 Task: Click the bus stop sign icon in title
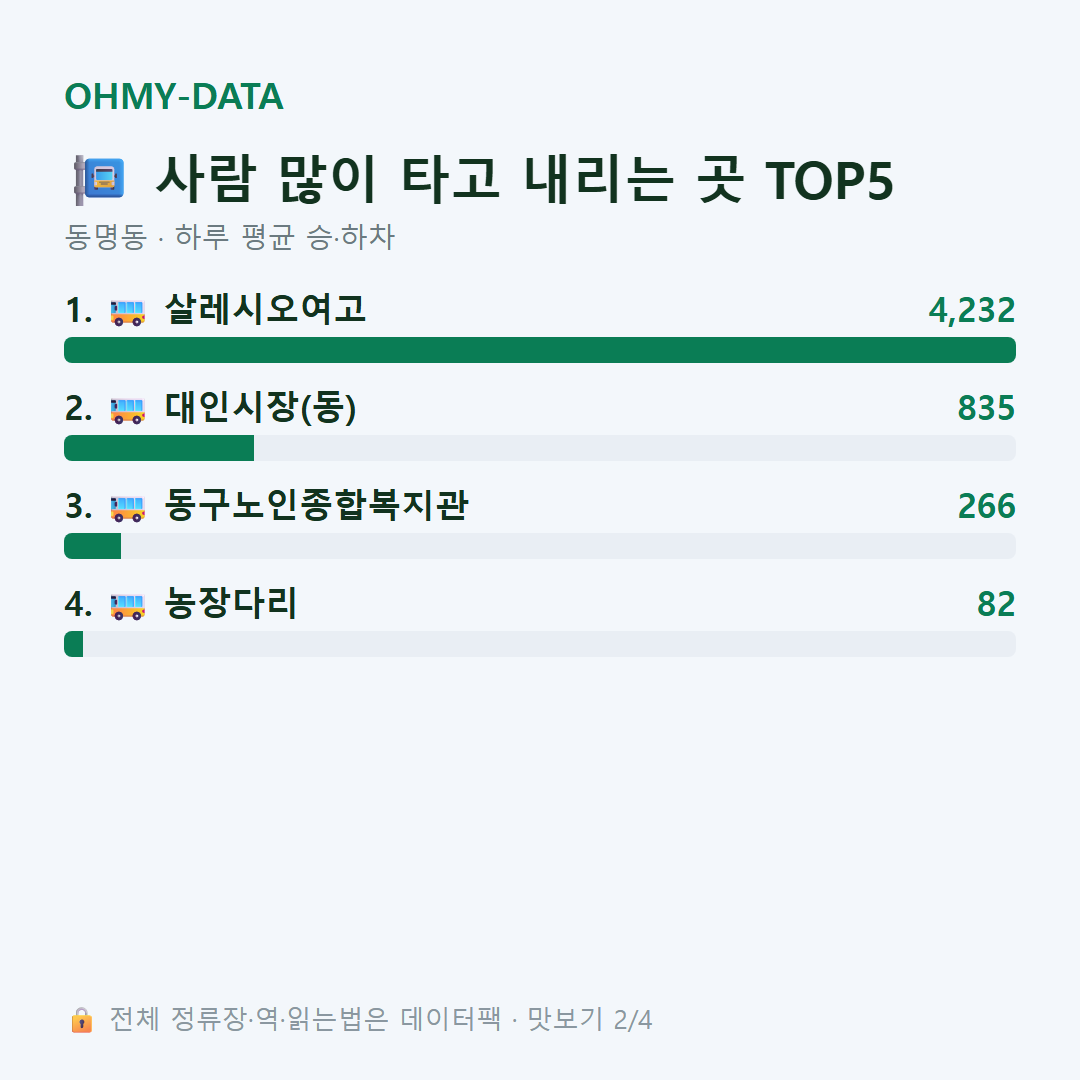click(x=99, y=180)
